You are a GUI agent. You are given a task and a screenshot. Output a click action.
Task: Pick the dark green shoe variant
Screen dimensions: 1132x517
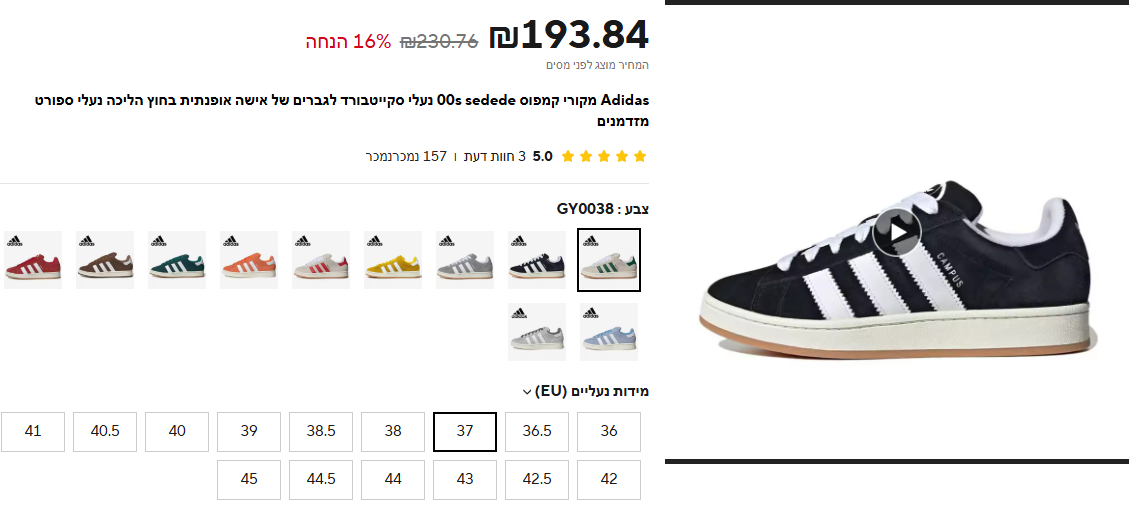[x=177, y=260]
